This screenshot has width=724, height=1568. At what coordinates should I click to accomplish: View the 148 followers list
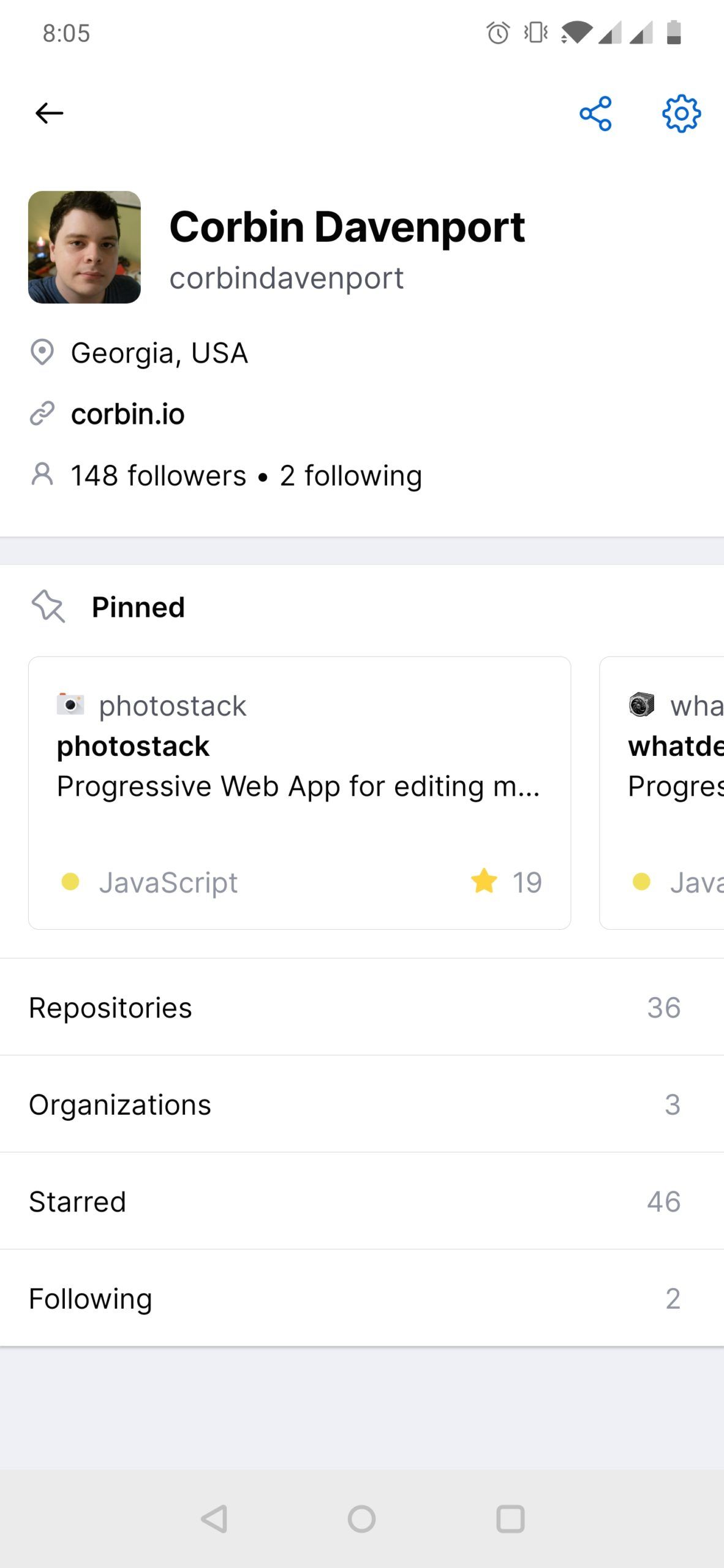(x=159, y=476)
